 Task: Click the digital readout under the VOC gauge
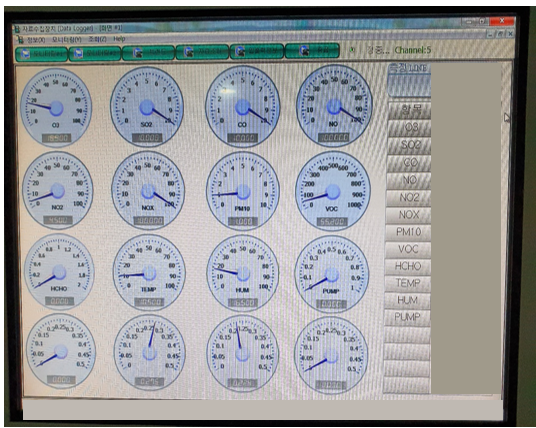(332, 222)
